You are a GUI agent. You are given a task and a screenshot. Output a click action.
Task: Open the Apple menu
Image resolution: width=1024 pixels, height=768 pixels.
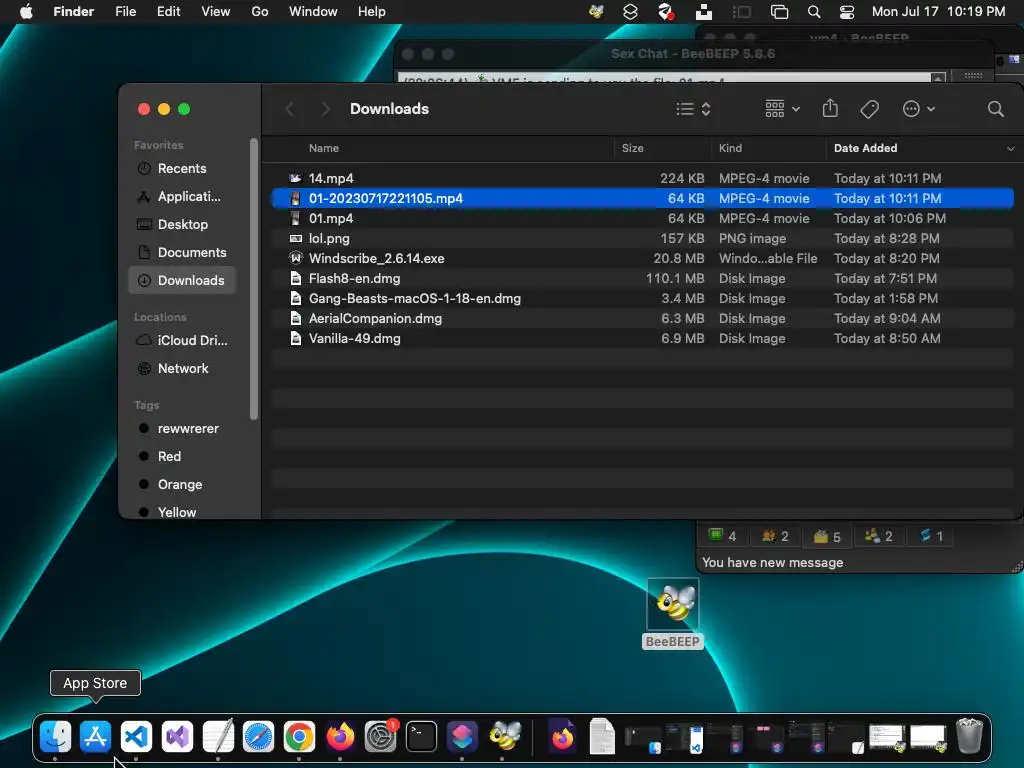tap(26, 12)
